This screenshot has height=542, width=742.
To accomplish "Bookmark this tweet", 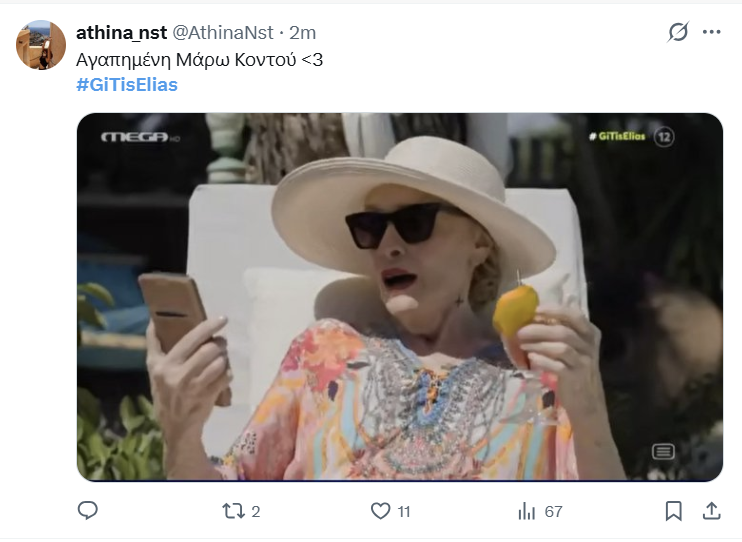I will [673, 511].
